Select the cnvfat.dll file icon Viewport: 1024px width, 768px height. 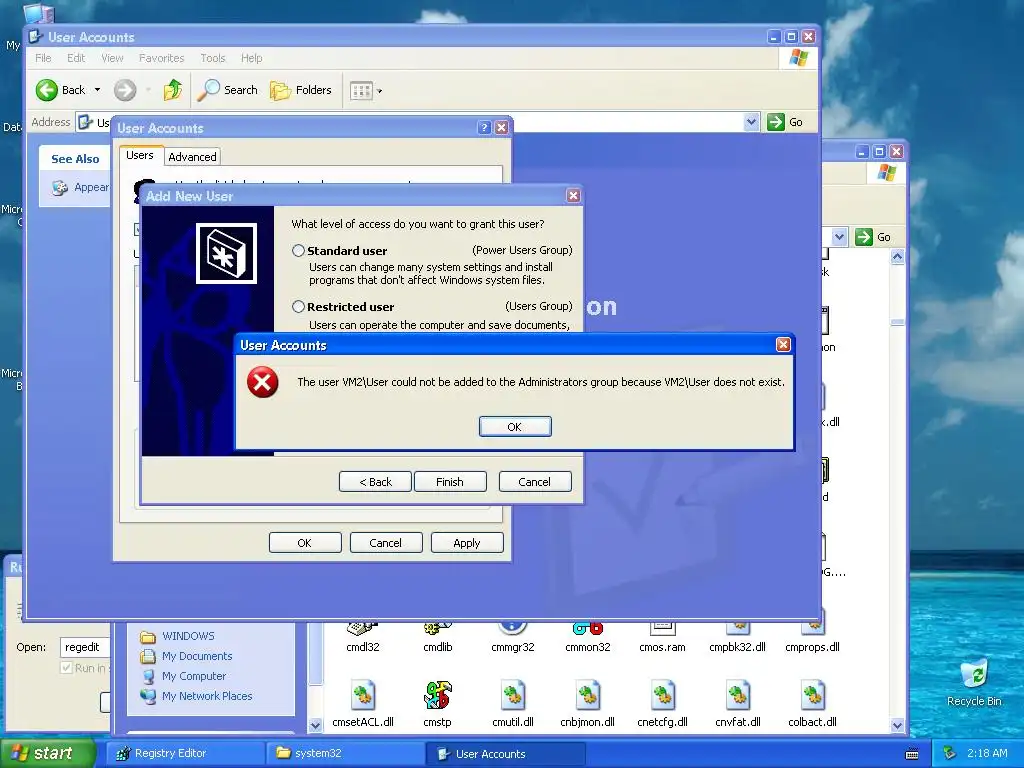pos(737,704)
